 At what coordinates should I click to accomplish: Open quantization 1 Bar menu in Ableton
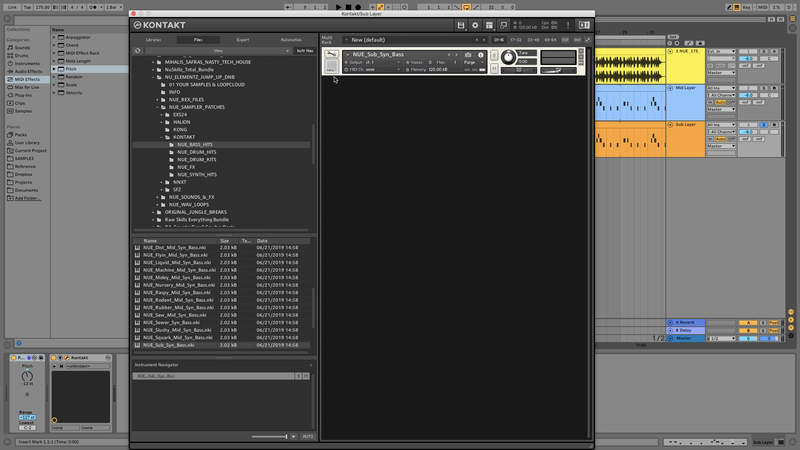114,7
